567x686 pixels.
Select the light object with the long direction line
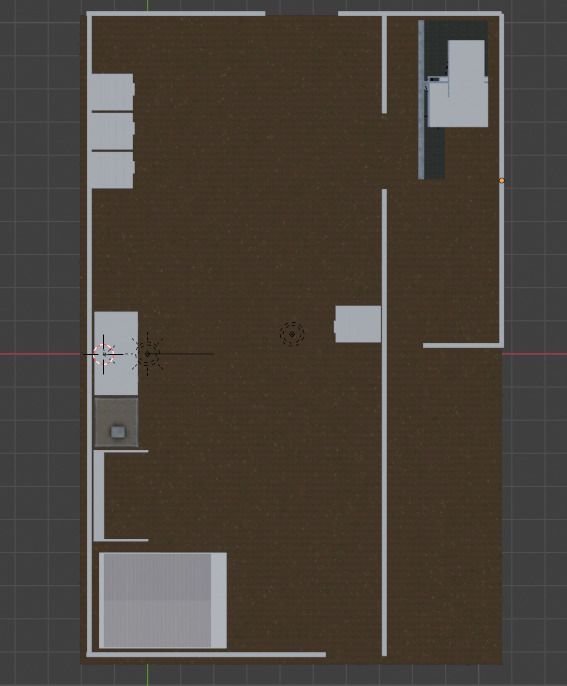pos(147,354)
